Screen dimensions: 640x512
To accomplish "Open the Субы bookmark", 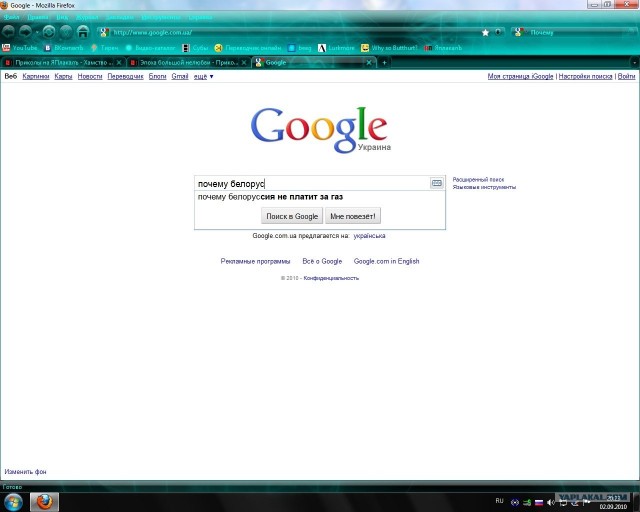I will [x=195, y=48].
